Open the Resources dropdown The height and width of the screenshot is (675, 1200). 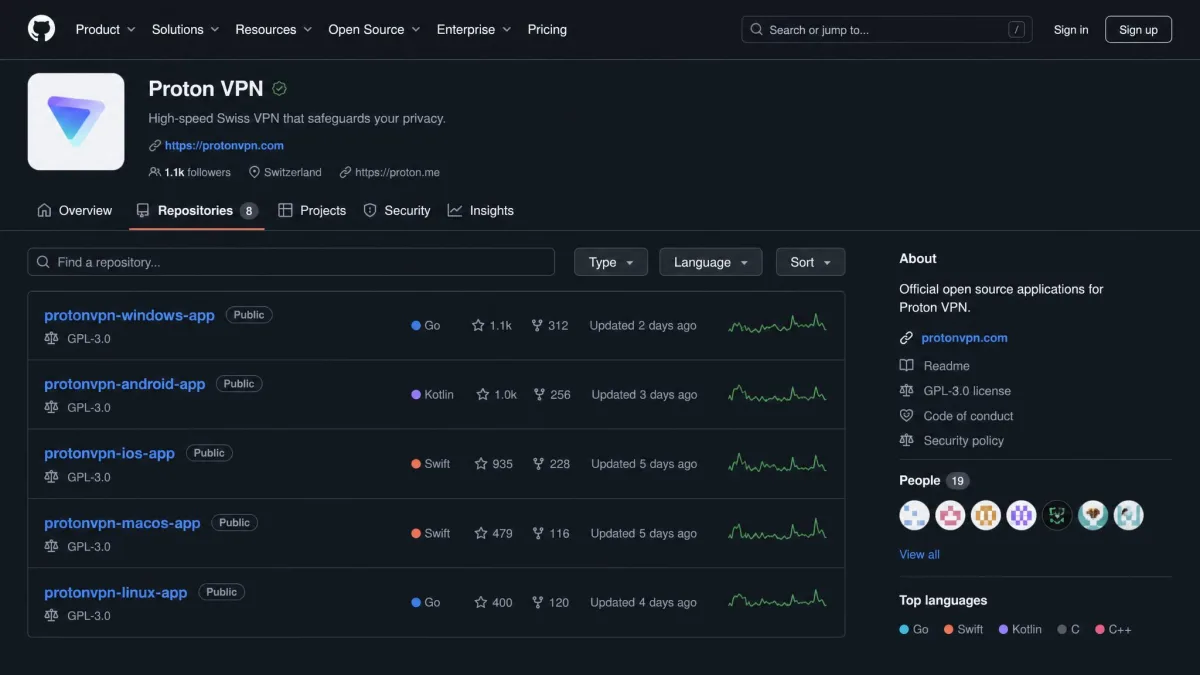click(x=273, y=29)
